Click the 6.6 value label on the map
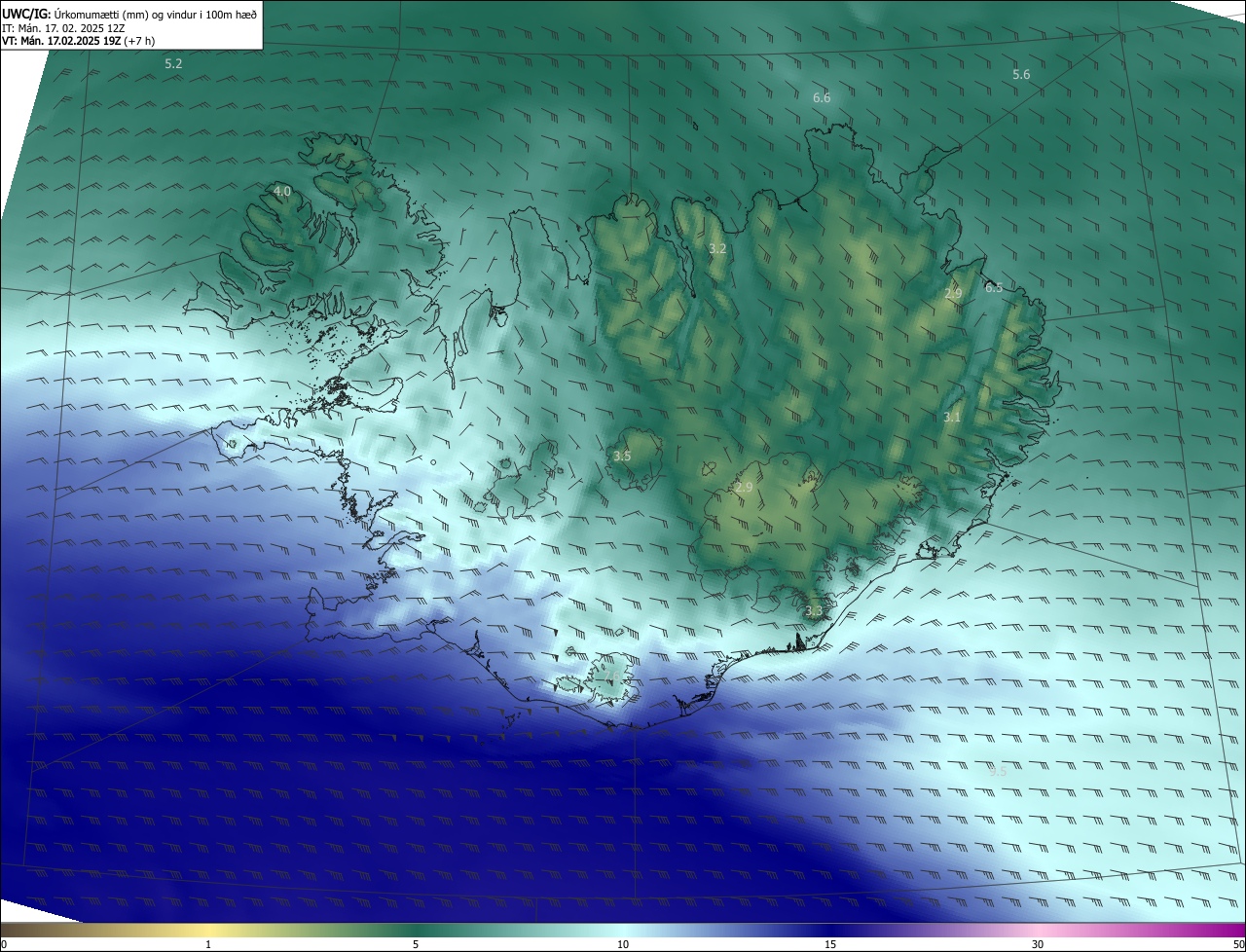 coord(822,97)
